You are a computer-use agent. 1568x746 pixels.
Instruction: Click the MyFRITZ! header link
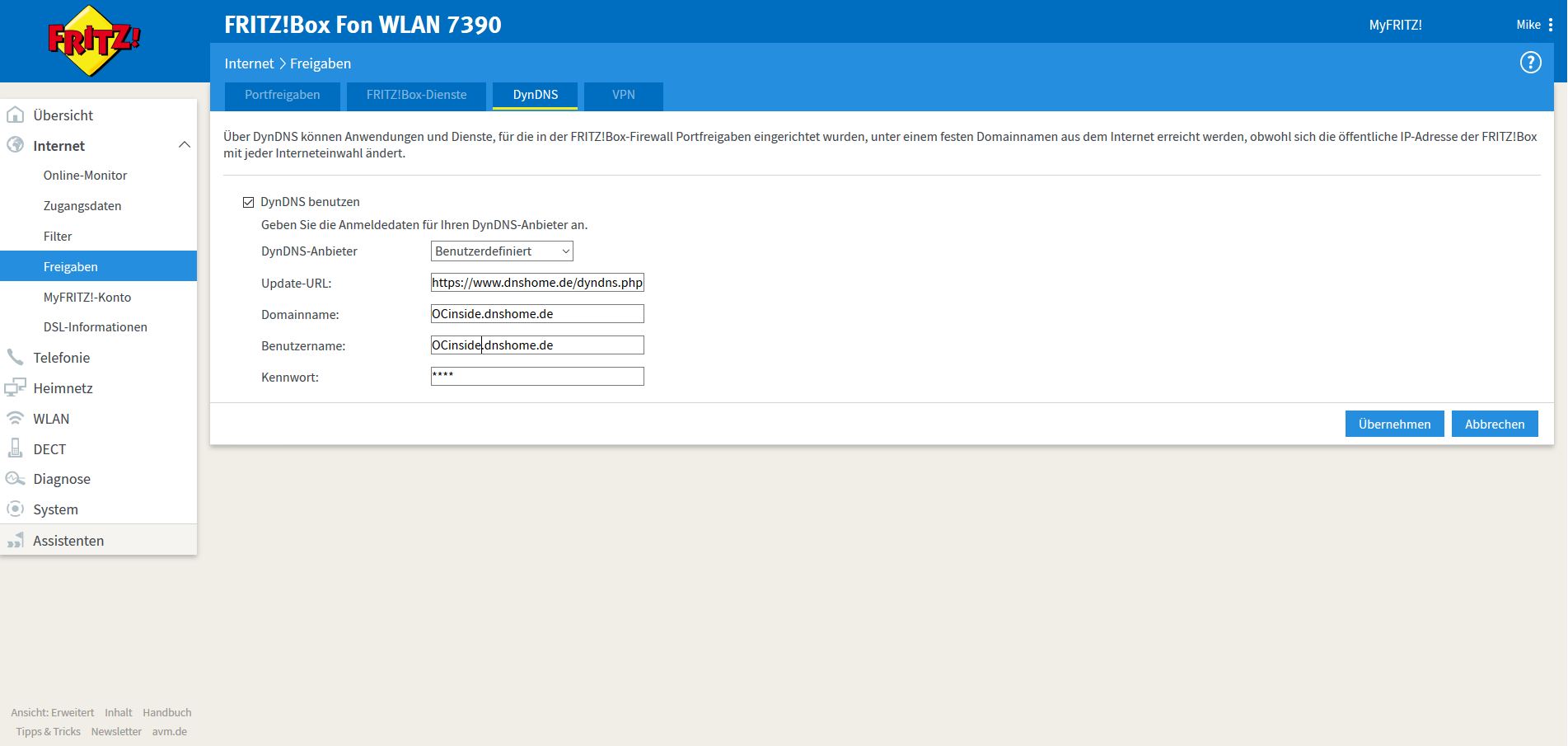click(x=1395, y=25)
